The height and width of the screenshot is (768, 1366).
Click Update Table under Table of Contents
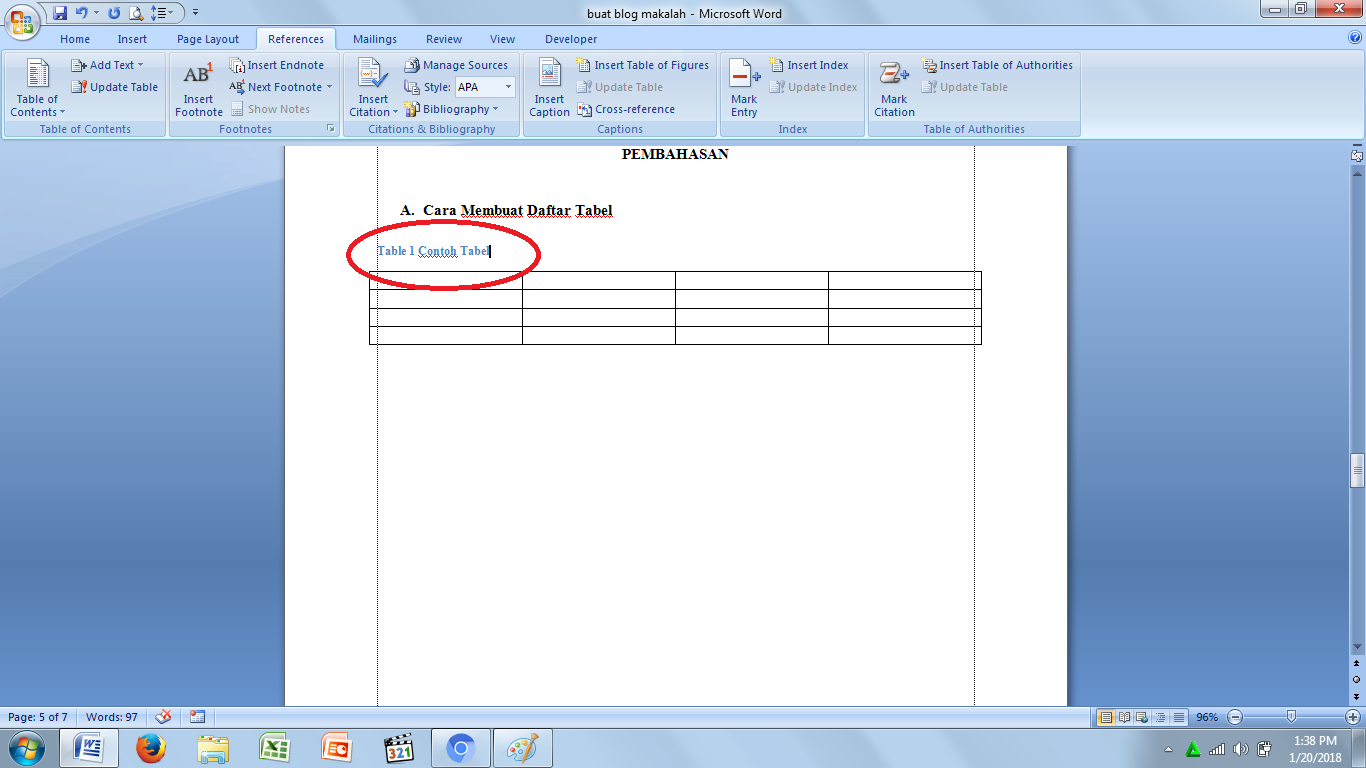(x=114, y=87)
